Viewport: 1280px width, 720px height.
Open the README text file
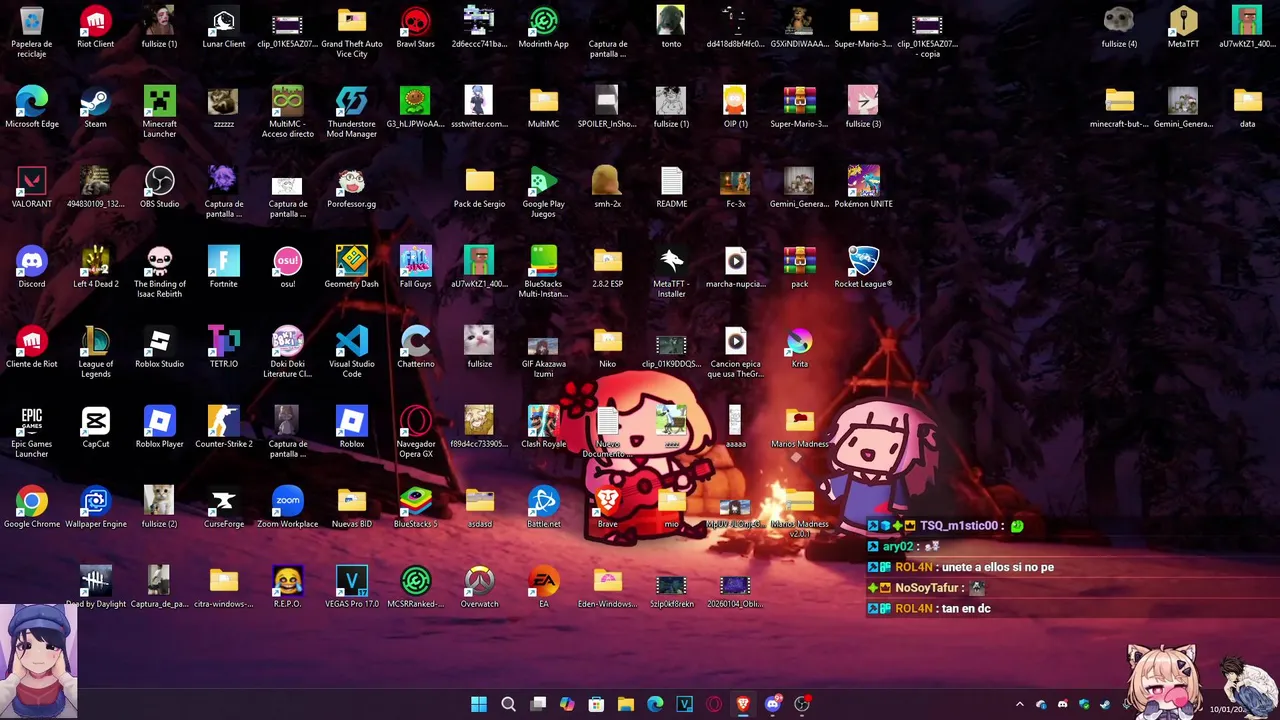(672, 187)
